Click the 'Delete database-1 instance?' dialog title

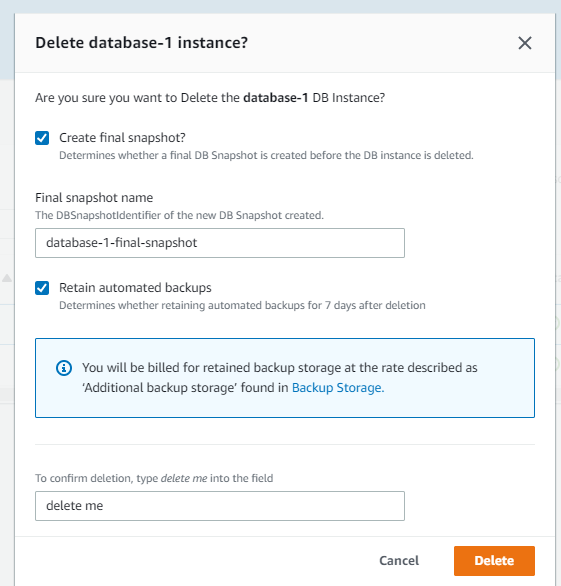[x=141, y=43]
